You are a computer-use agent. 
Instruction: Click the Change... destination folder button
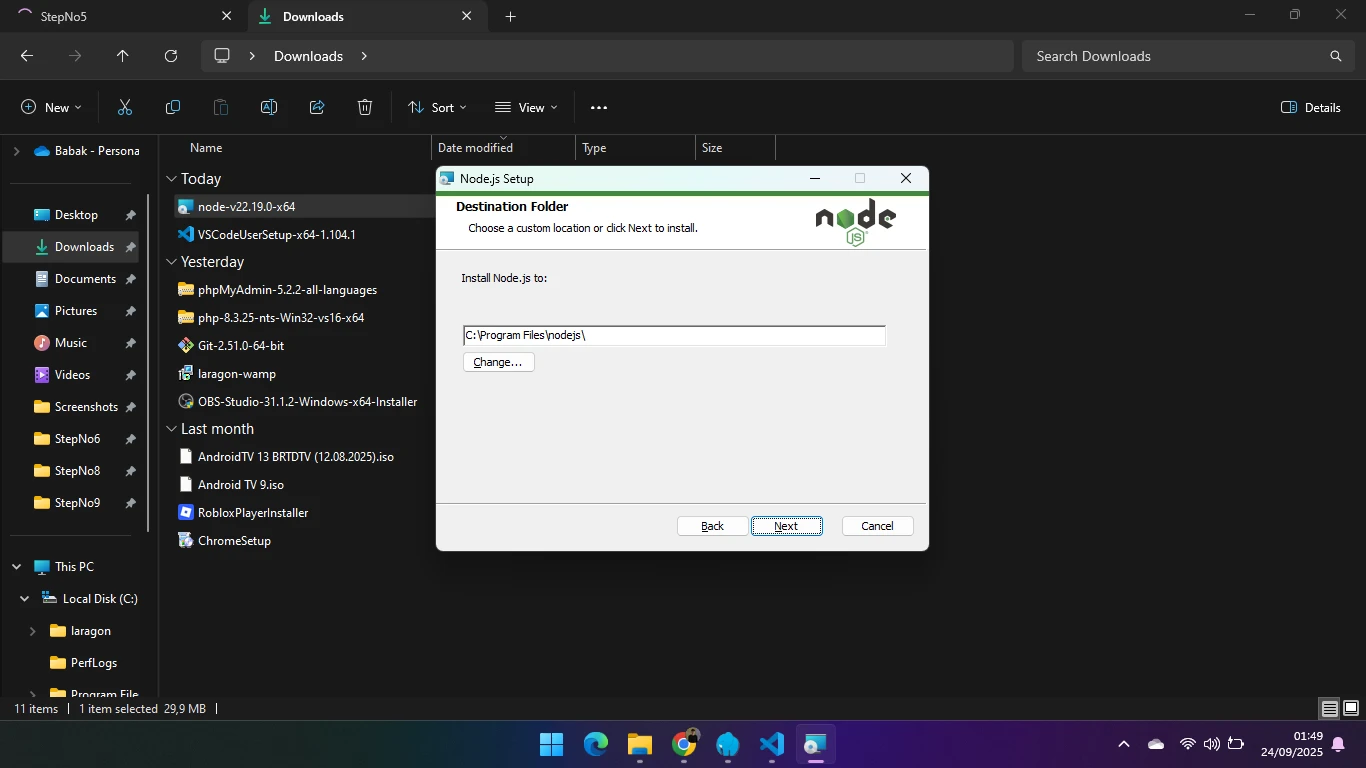click(x=498, y=362)
